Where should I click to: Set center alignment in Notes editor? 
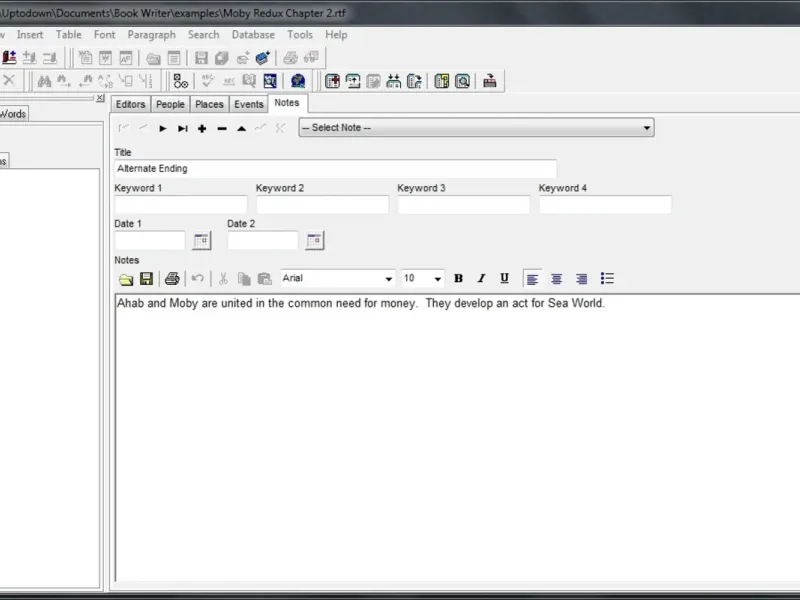(557, 279)
